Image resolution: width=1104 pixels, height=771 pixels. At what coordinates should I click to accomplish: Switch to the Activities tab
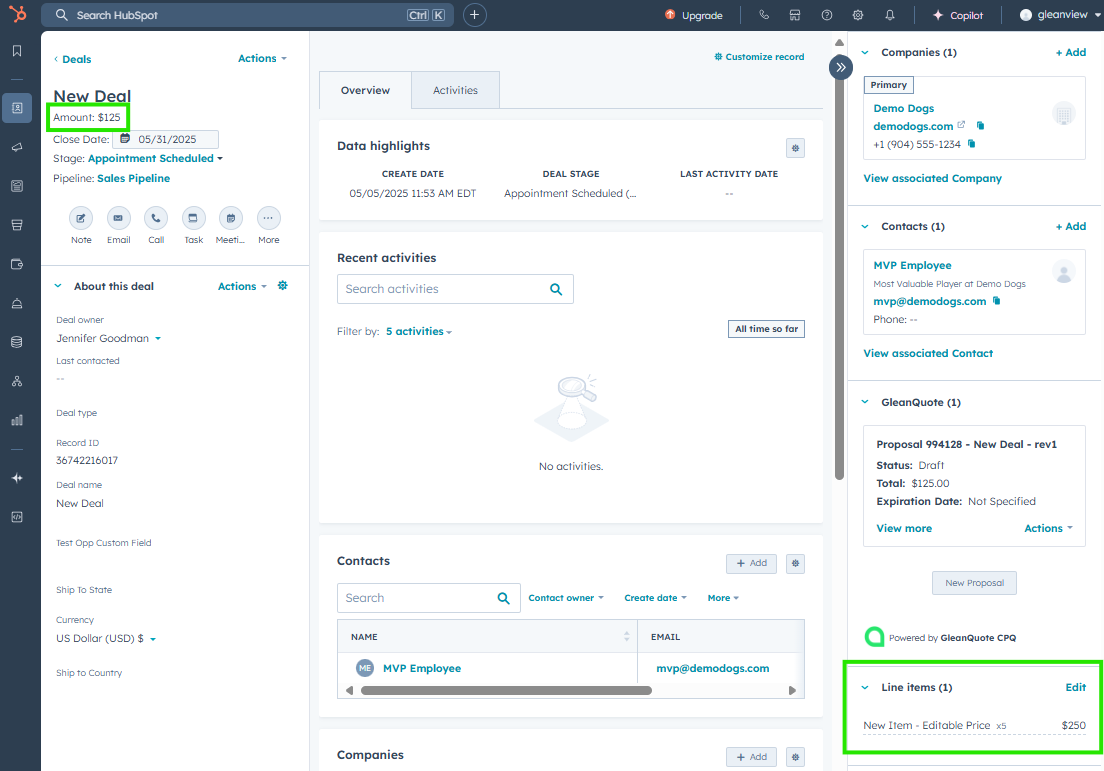tap(456, 90)
